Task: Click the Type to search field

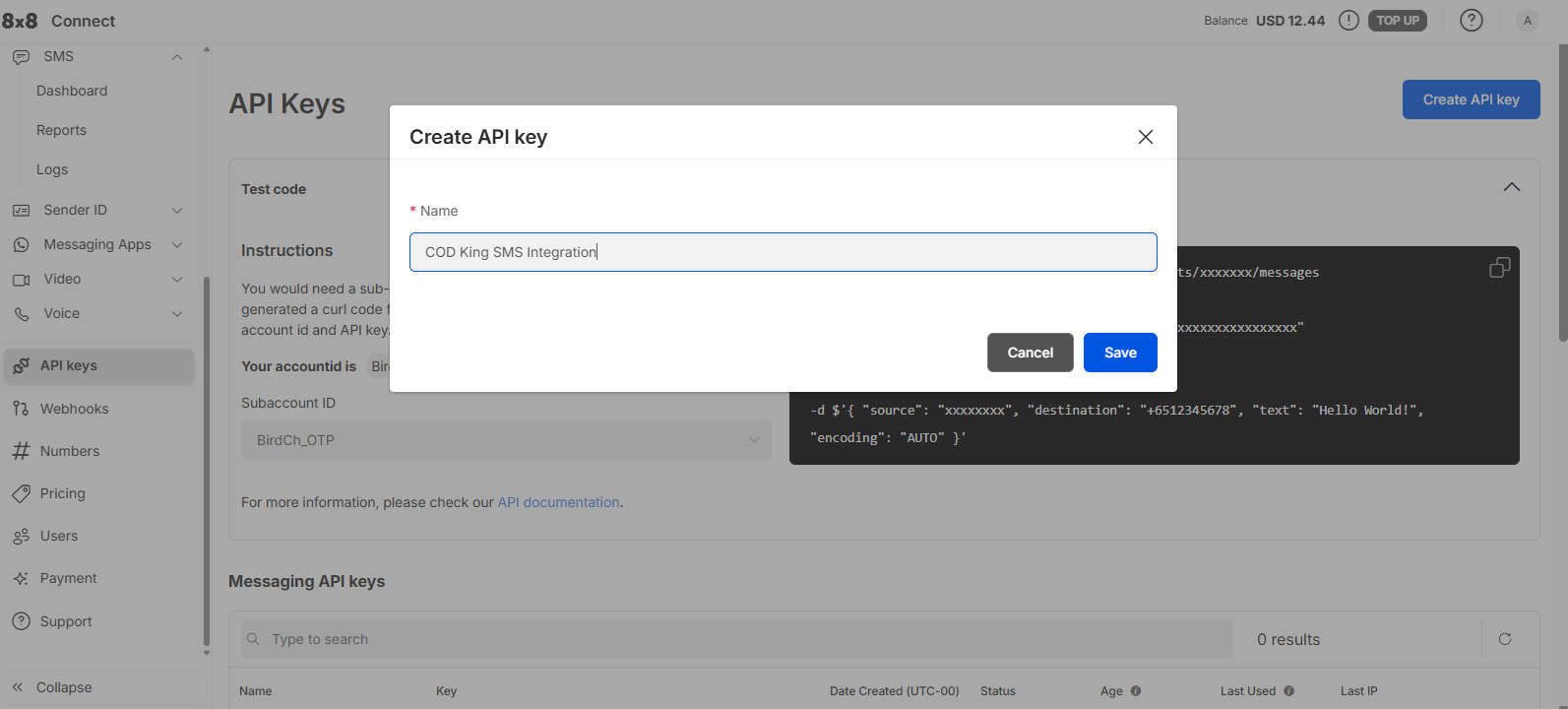Action: click(x=737, y=639)
